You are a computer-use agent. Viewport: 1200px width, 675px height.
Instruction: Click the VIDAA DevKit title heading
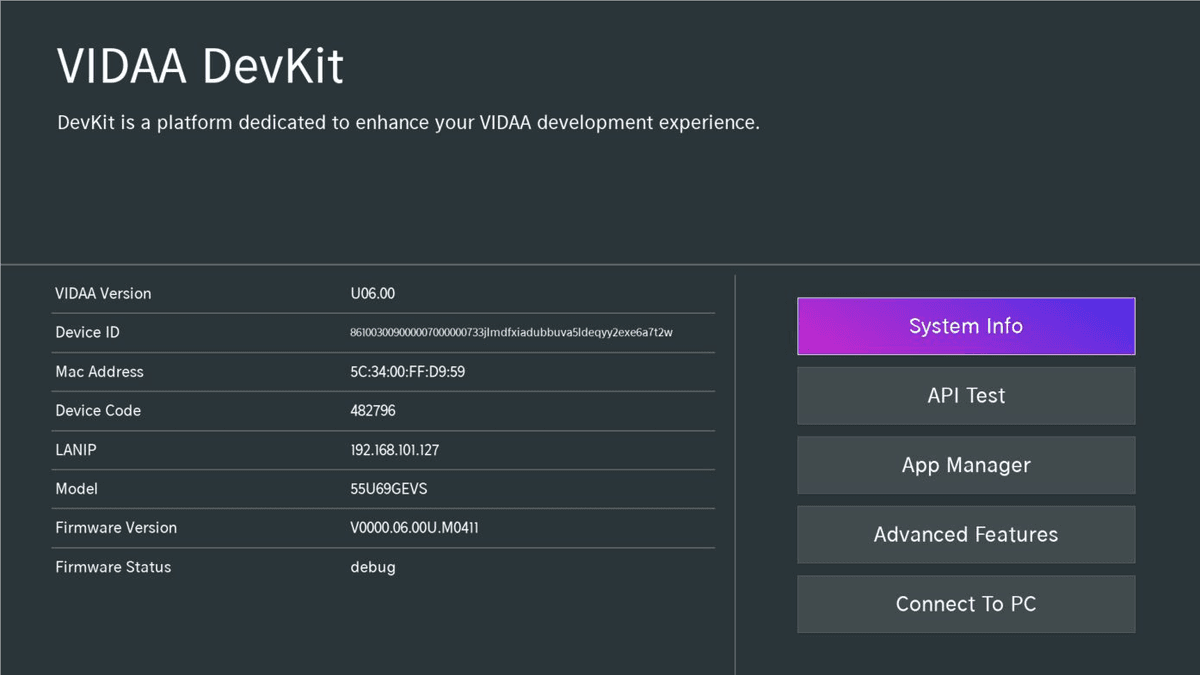(x=200, y=67)
